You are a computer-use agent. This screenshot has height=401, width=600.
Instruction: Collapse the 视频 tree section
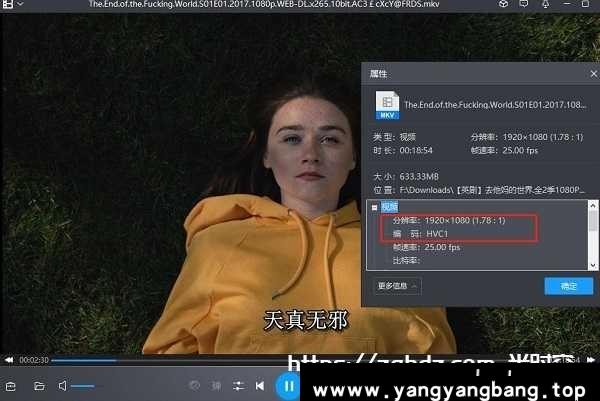point(374,207)
